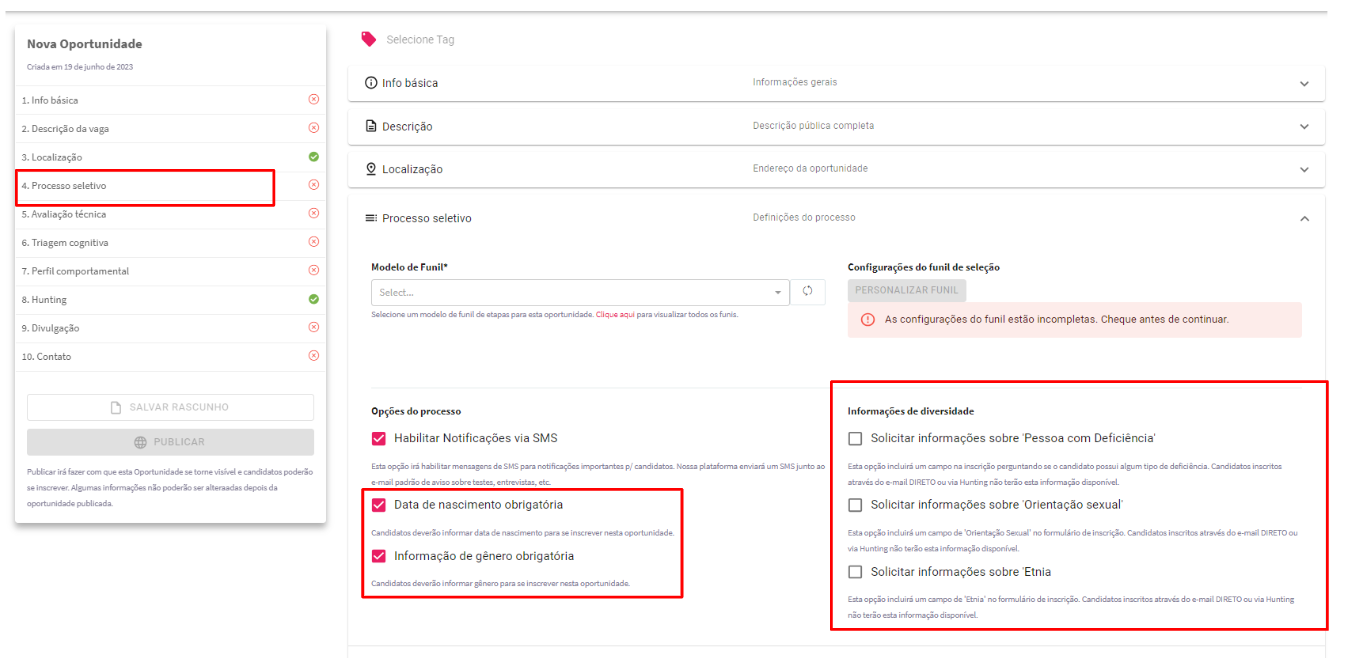Enable Solicitar informações sobre 'Orientação sexual'
The height and width of the screenshot is (658, 1345).
point(855,504)
